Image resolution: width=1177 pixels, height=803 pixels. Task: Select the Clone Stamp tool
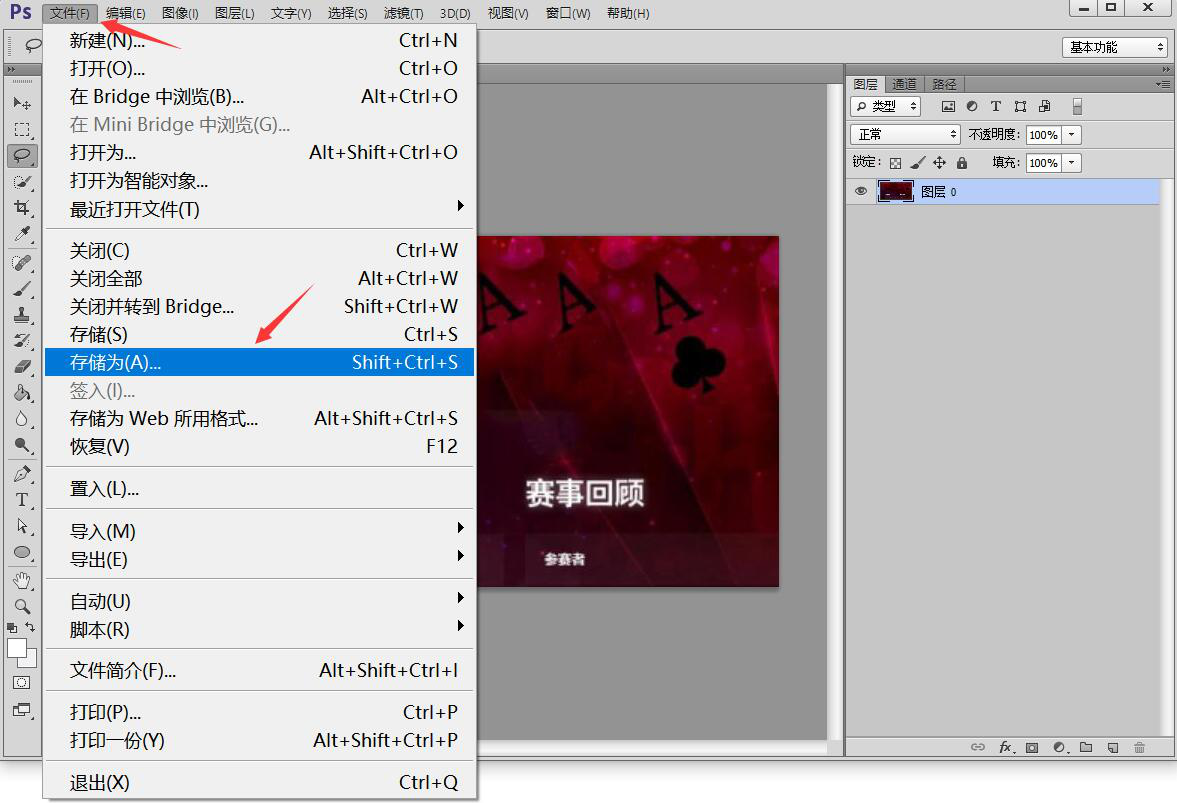coord(22,315)
